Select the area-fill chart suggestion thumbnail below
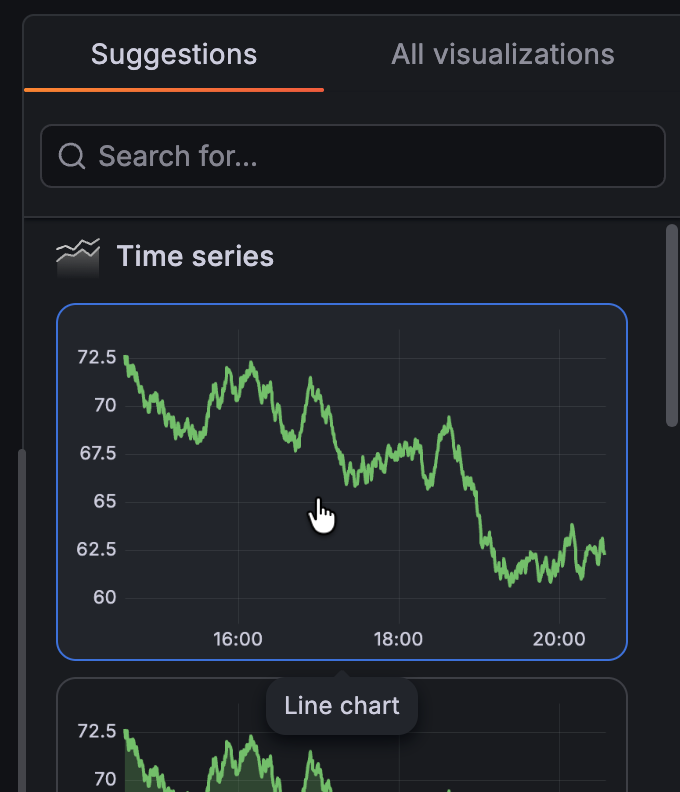 (342, 735)
